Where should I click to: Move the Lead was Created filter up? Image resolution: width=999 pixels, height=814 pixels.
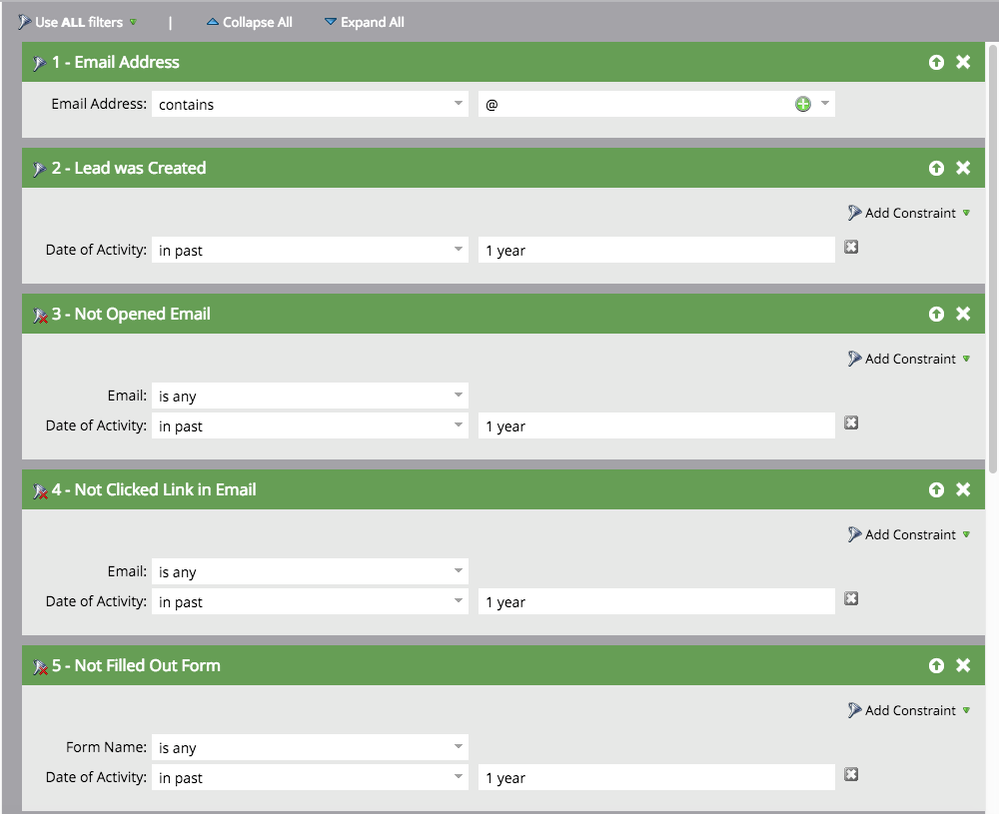click(936, 168)
